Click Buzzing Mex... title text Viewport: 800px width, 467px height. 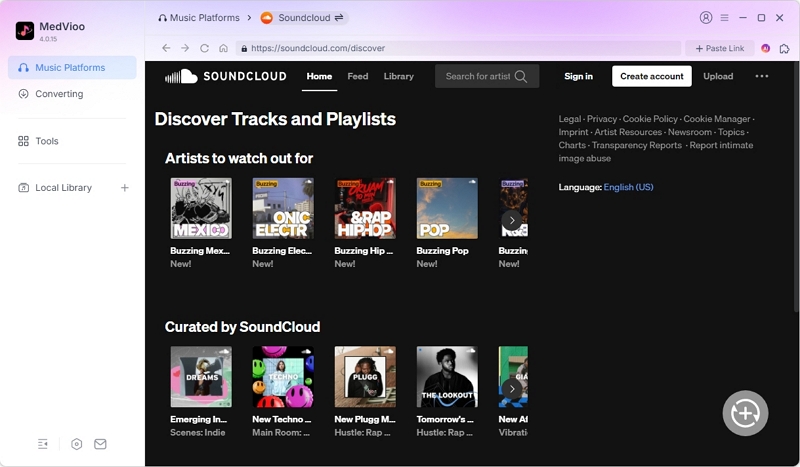tap(200, 251)
